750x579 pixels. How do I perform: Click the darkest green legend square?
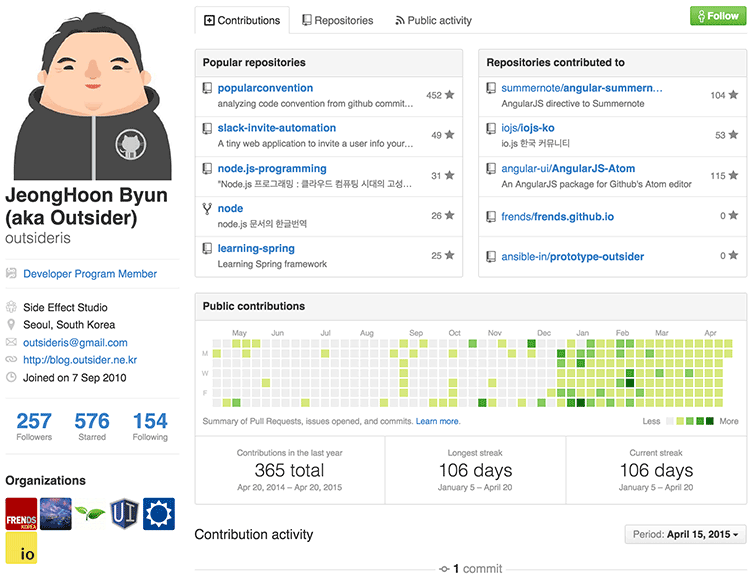coord(709,421)
